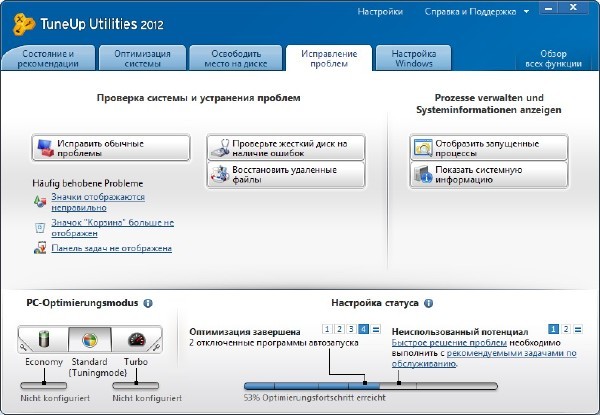
Task: Click the stethoscope disk check icon
Action: (x=220, y=148)
